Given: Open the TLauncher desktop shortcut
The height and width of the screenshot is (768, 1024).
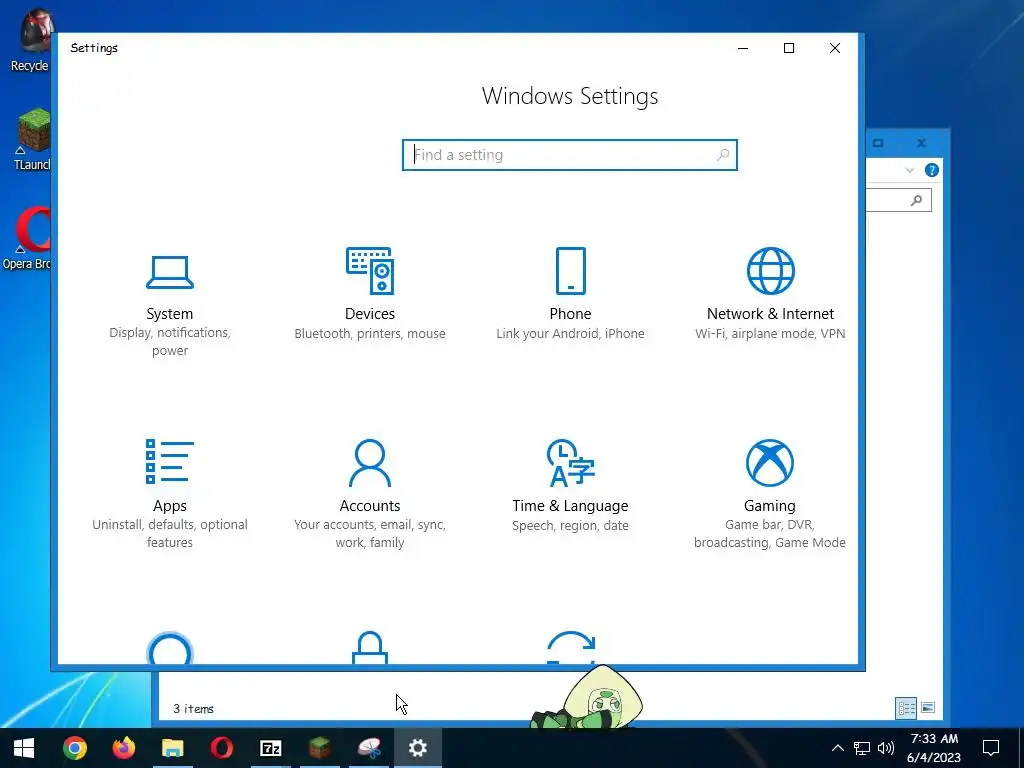Looking at the screenshot, I should pos(33,140).
